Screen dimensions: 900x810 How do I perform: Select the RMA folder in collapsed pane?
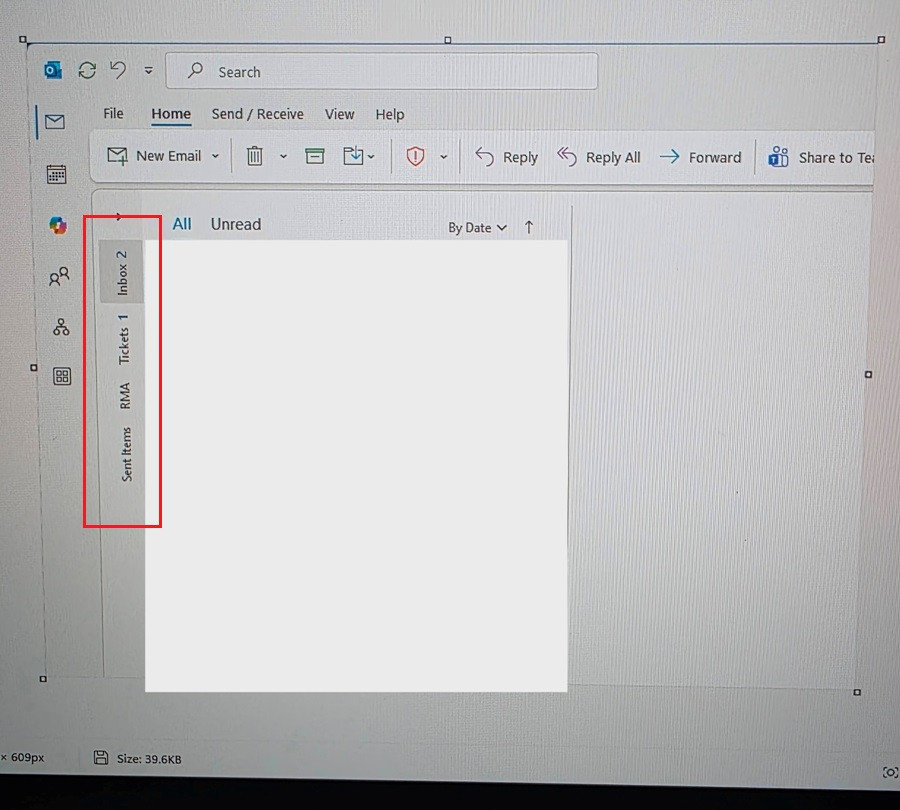[x=125, y=396]
